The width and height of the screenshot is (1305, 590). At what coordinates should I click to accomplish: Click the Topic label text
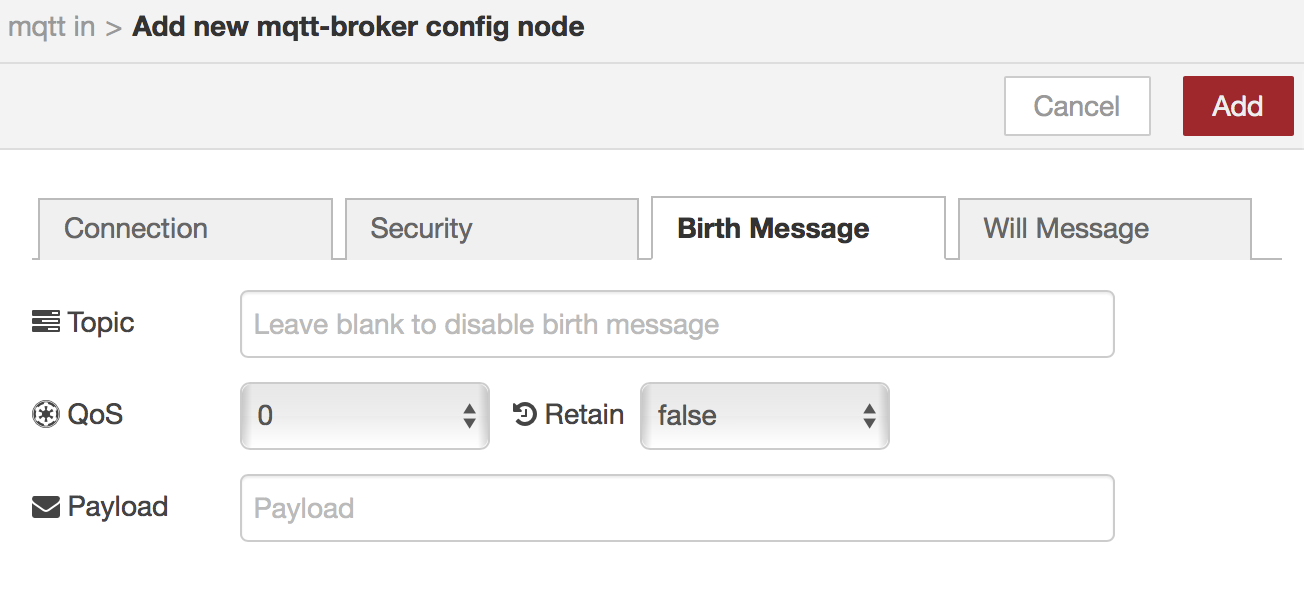[101, 322]
